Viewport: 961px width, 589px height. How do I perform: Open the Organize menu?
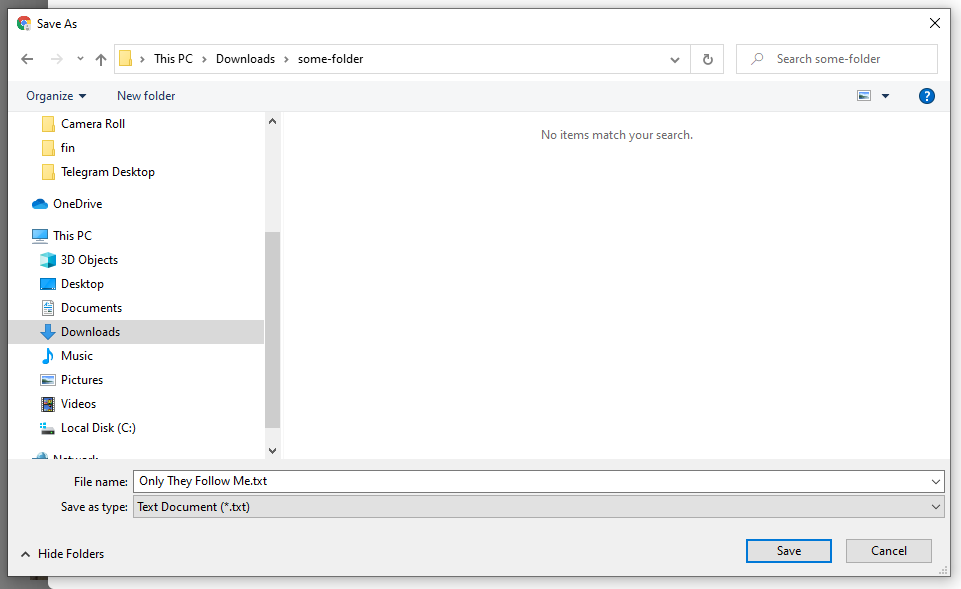tap(56, 96)
